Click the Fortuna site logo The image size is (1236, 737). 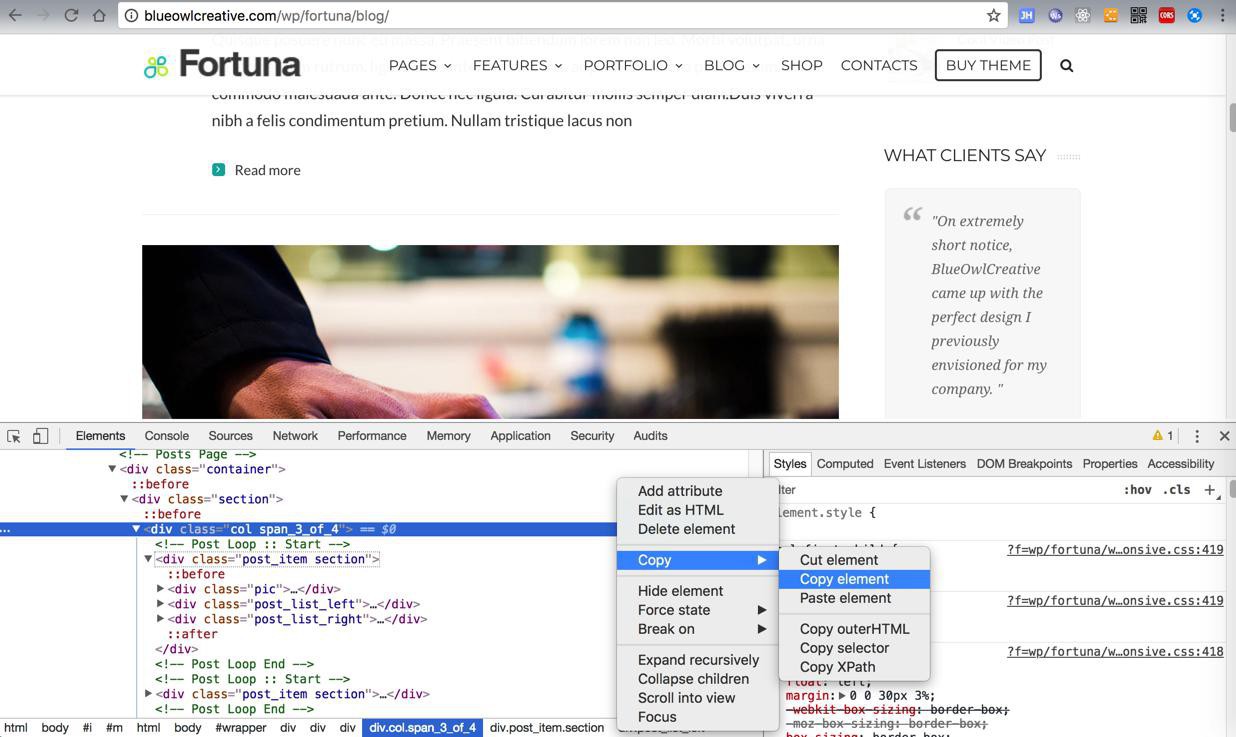coord(222,65)
